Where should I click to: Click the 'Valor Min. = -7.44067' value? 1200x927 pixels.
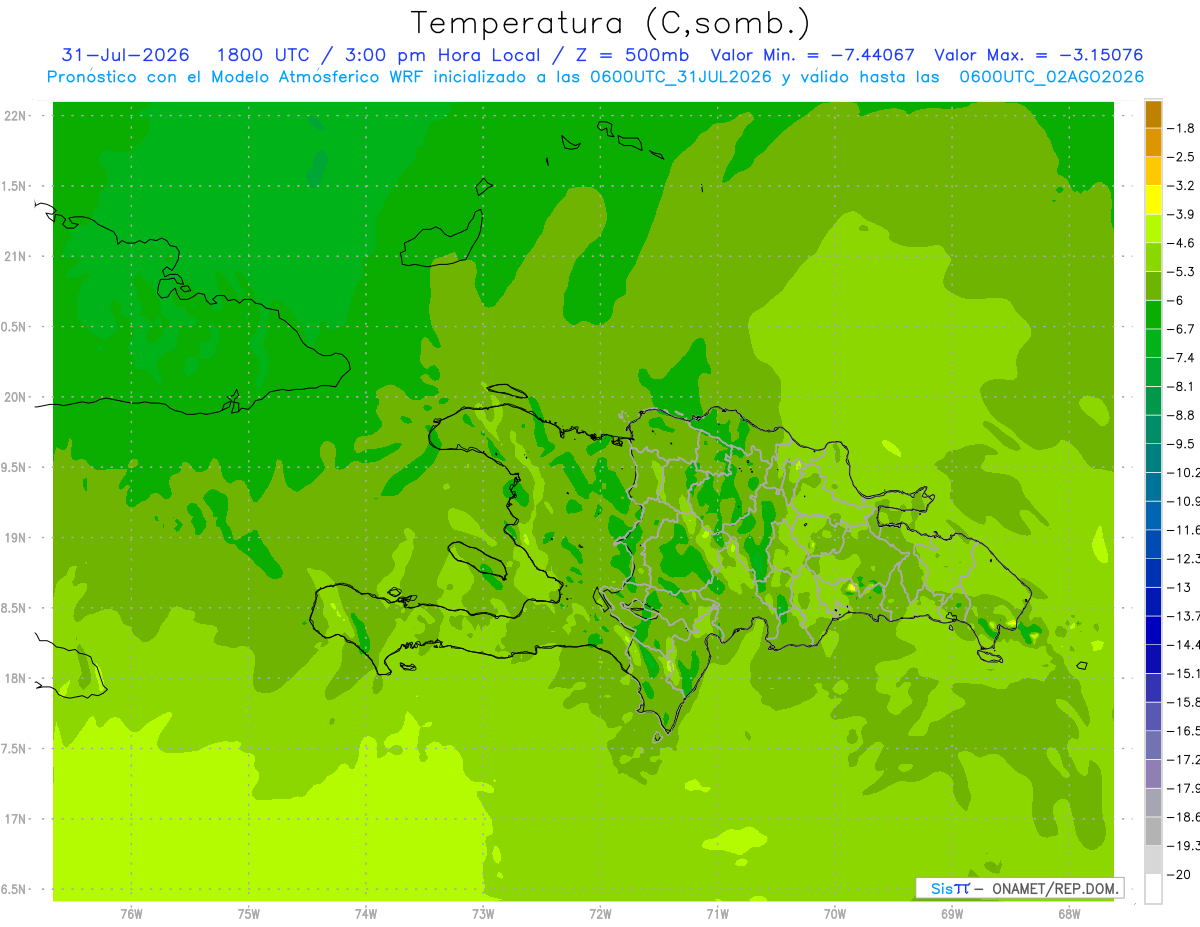[812, 55]
